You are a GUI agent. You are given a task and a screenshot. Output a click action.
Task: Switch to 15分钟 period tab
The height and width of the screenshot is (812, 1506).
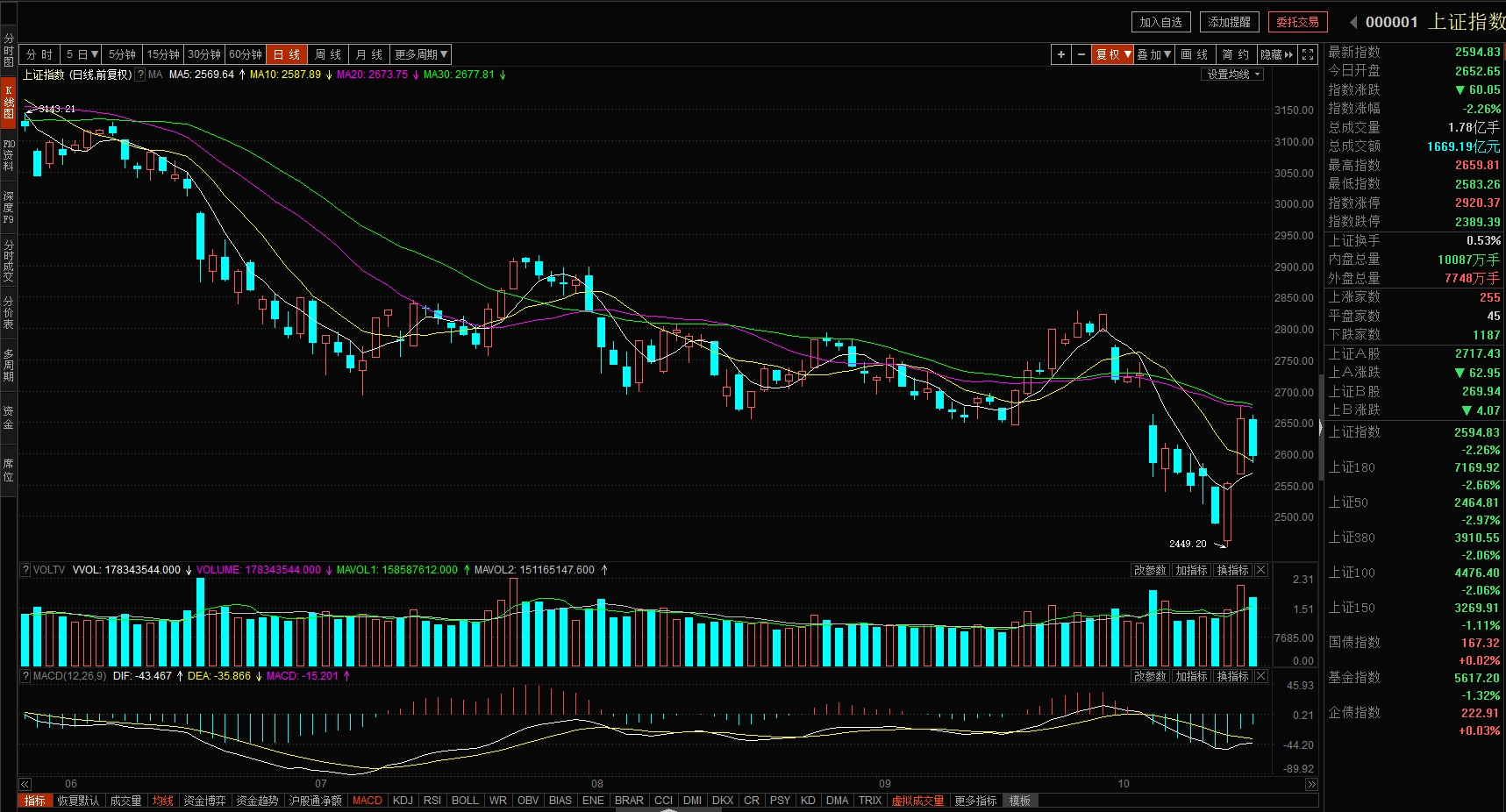point(163,54)
